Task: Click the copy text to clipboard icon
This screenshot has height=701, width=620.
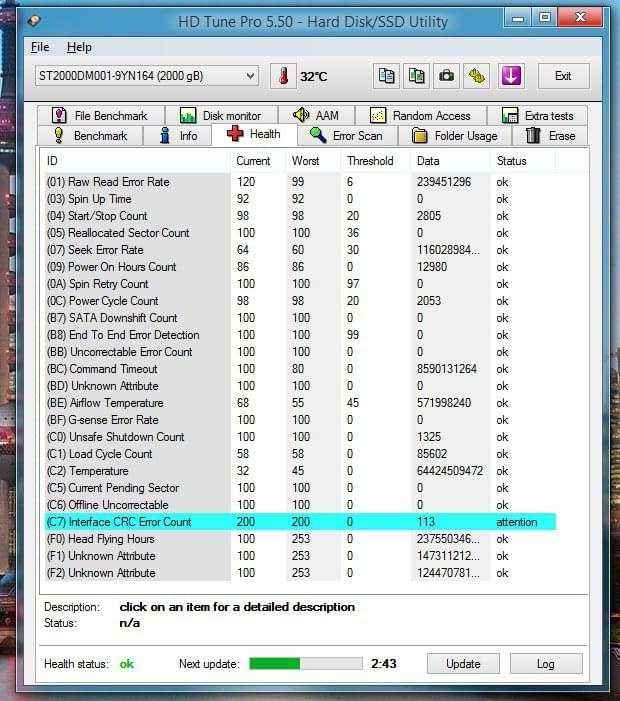Action: [x=387, y=76]
